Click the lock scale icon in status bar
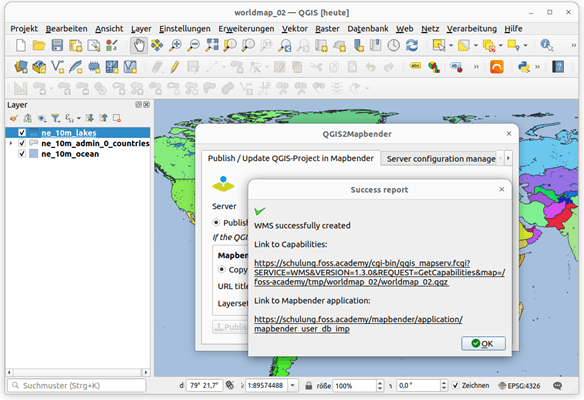The width and height of the screenshot is (584, 400). 309,385
